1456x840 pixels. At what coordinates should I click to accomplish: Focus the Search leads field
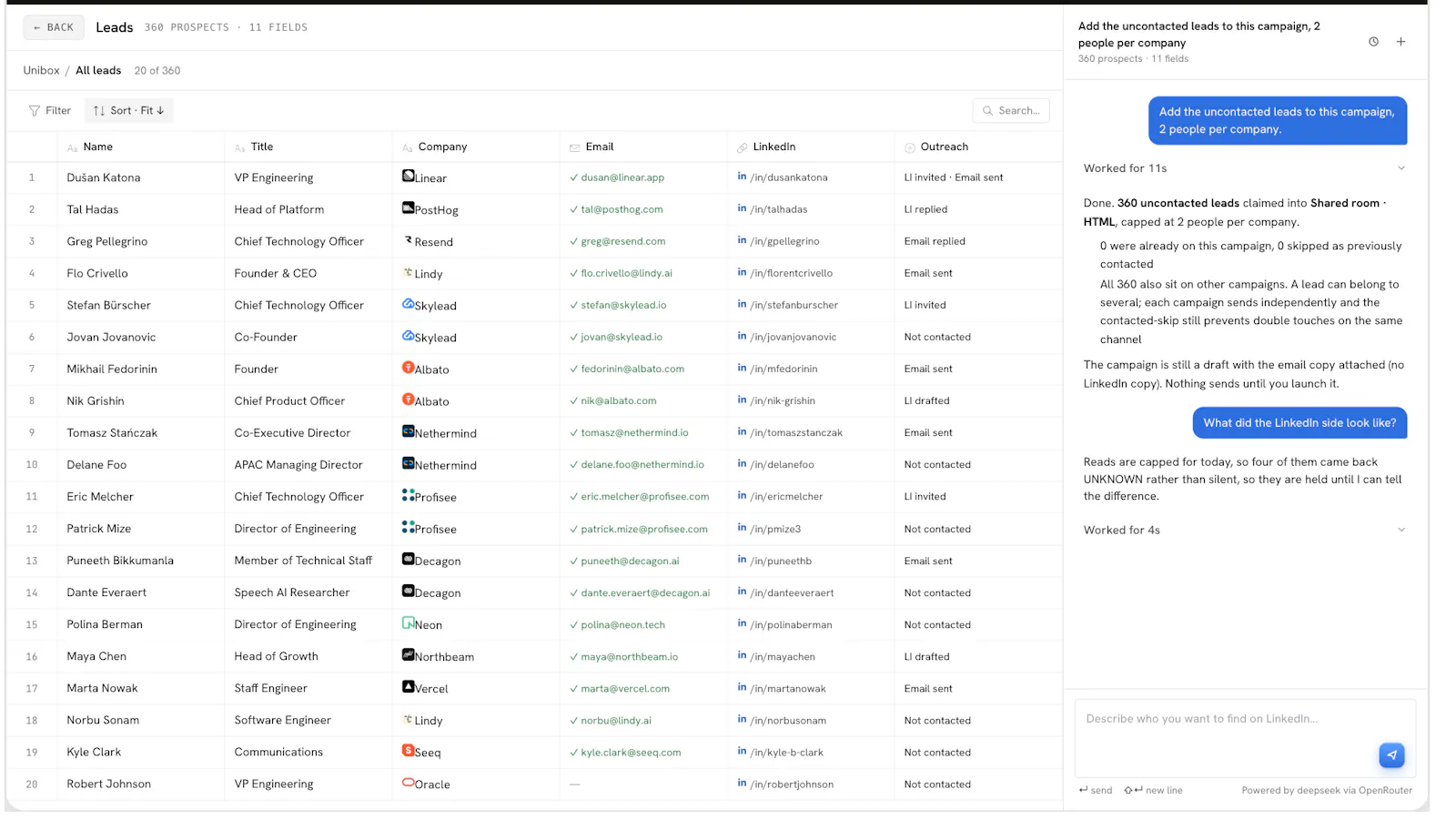1011,111
